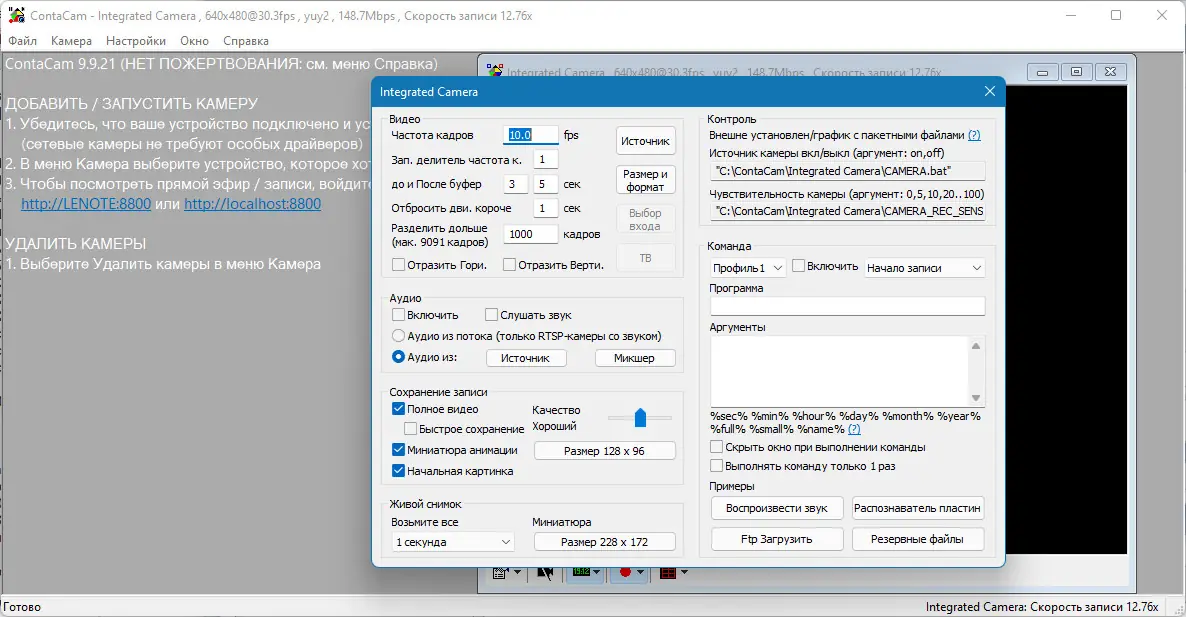The width and height of the screenshot is (1186, 617).
Task: Open help (?) link after %name% variables
Action: click(854, 429)
